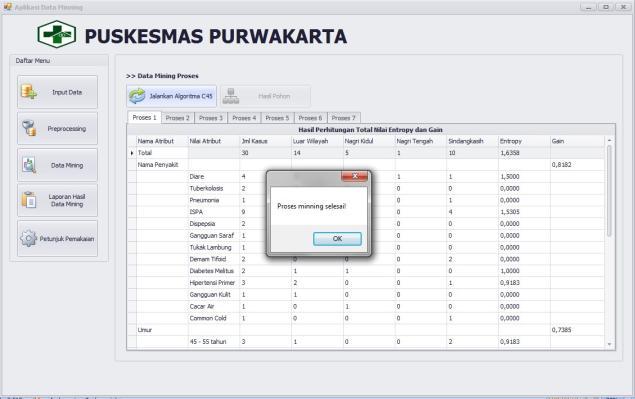The width and height of the screenshot is (635, 399).
Task: Select the Gangguan Kulit cell
Action: (214, 294)
